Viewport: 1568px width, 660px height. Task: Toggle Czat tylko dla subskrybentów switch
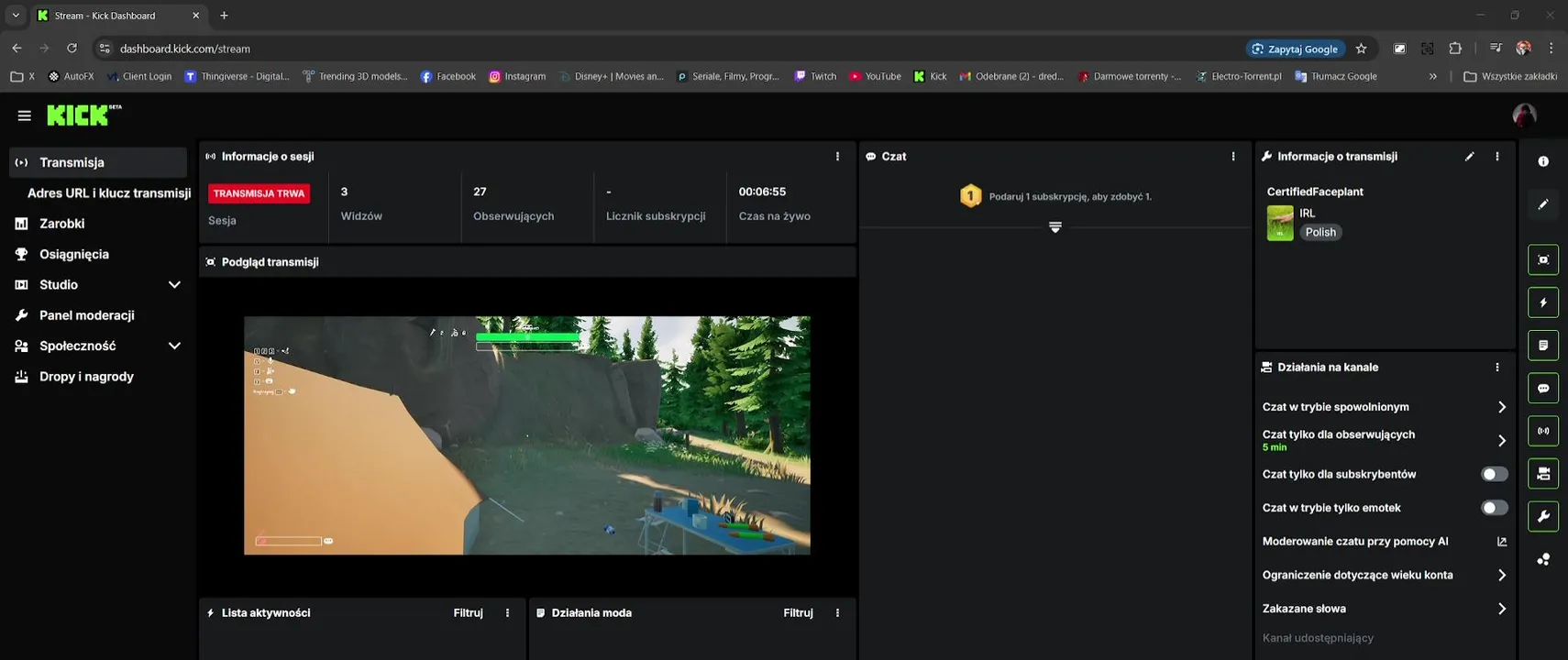tap(1495, 474)
